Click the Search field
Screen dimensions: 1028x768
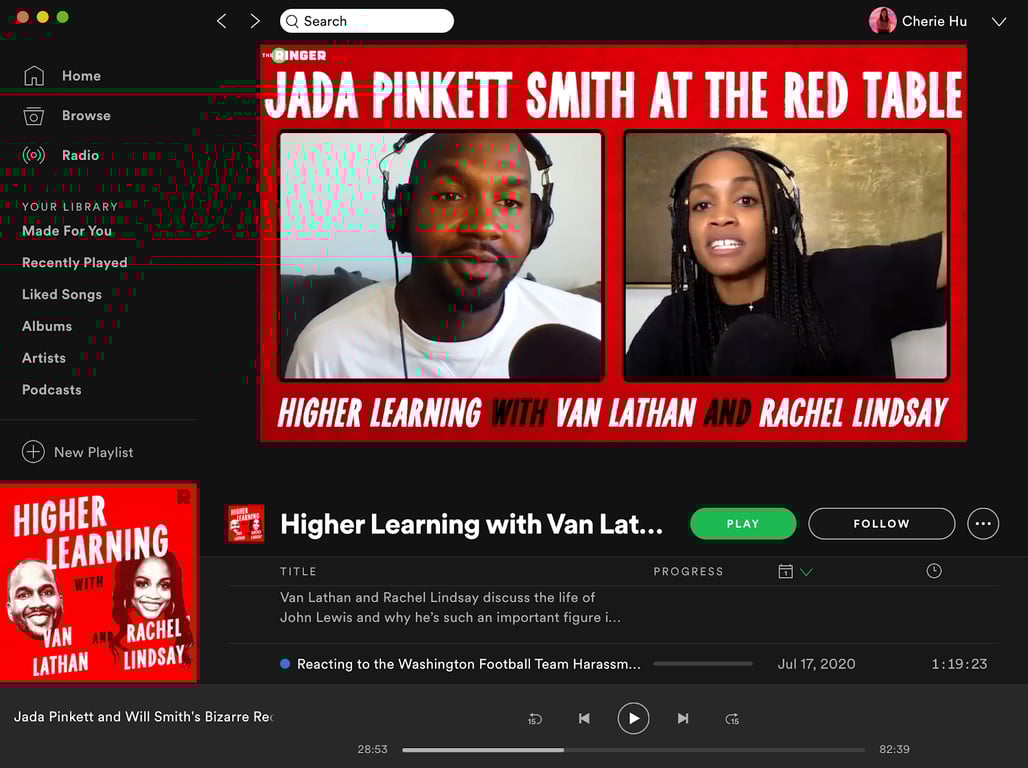pyautogui.click(x=366, y=21)
